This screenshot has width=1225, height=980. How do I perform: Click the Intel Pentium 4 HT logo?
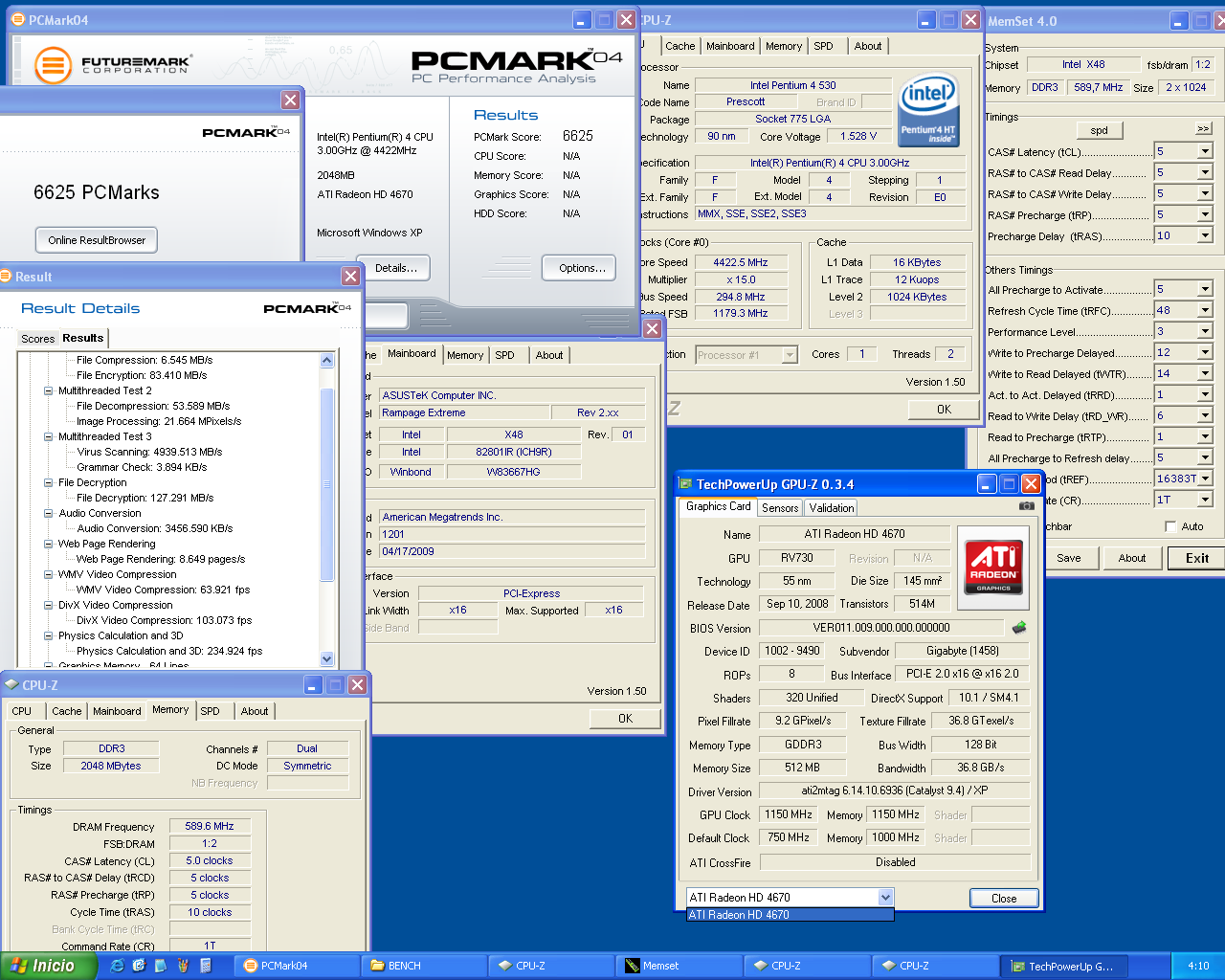click(927, 110)
